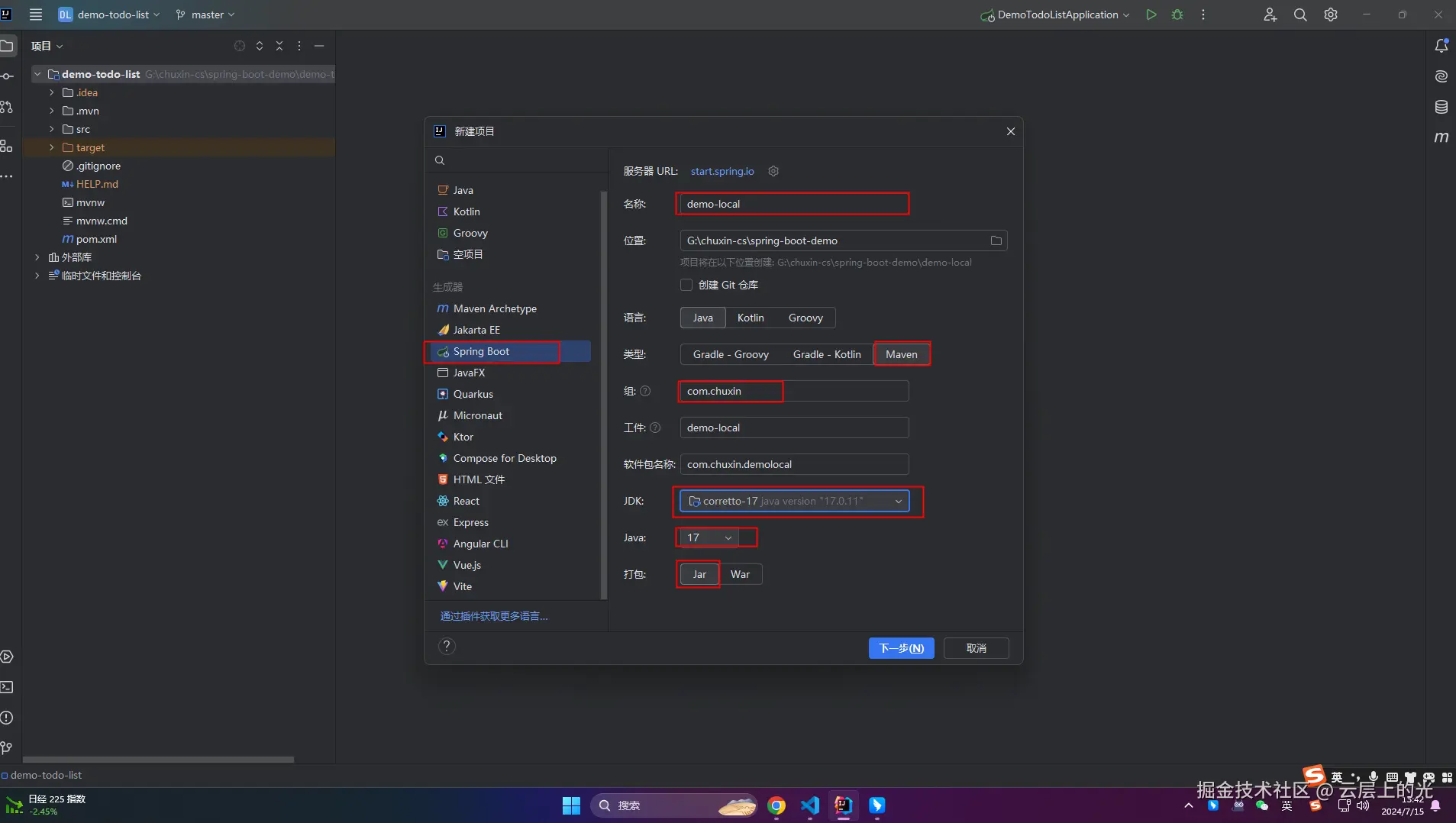
Task: Click the group field com.chuxin
Action: [794, 391]
